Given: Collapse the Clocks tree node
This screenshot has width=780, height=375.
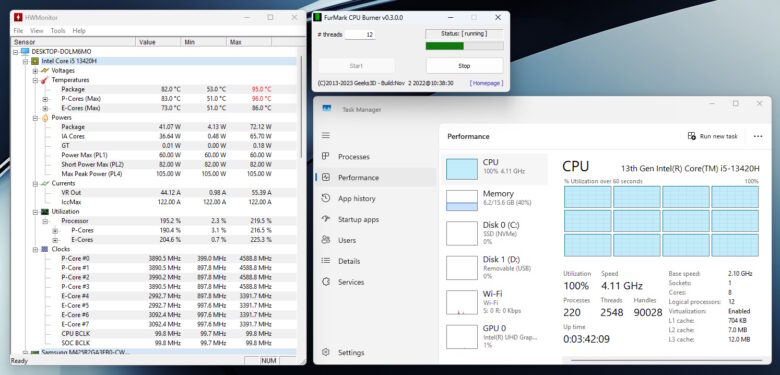Looking at the screenshot, I should coord(35,249).
